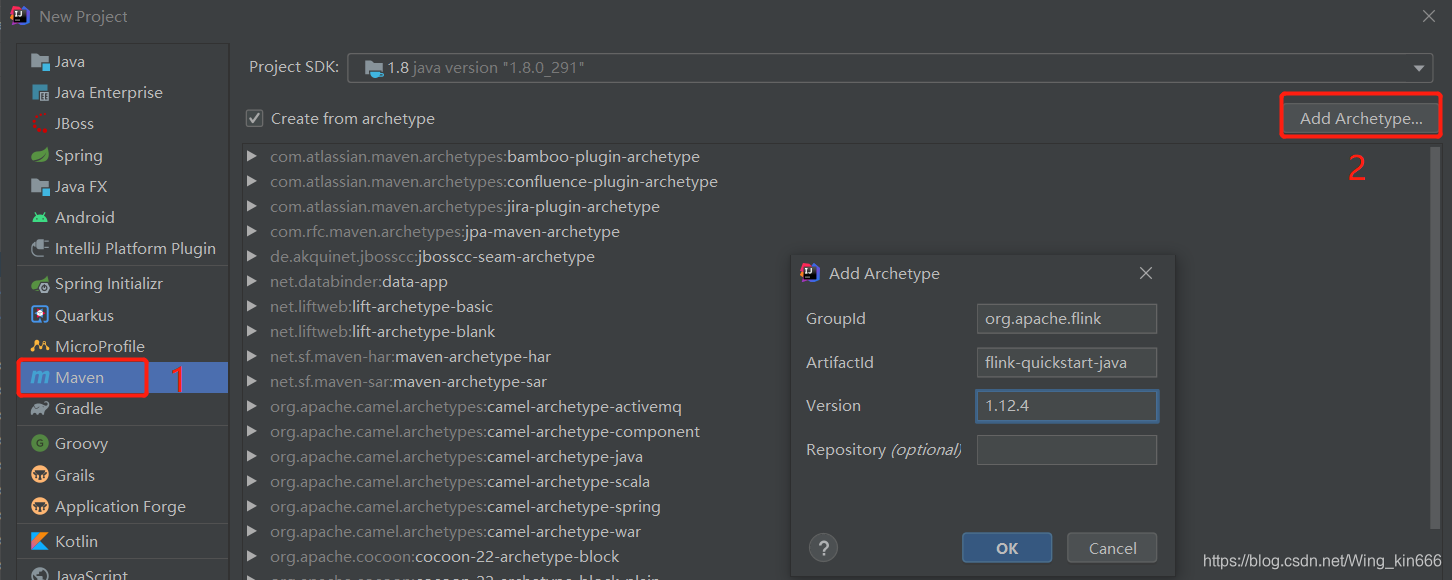
Task: Click the Repository optional field
Action: coord(1067,450)
